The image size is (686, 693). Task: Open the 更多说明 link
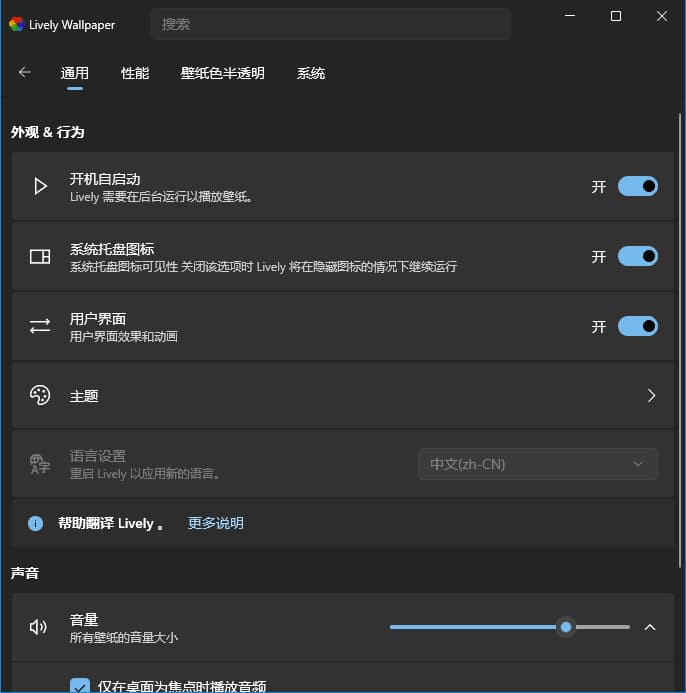click(x=216, y=523)
